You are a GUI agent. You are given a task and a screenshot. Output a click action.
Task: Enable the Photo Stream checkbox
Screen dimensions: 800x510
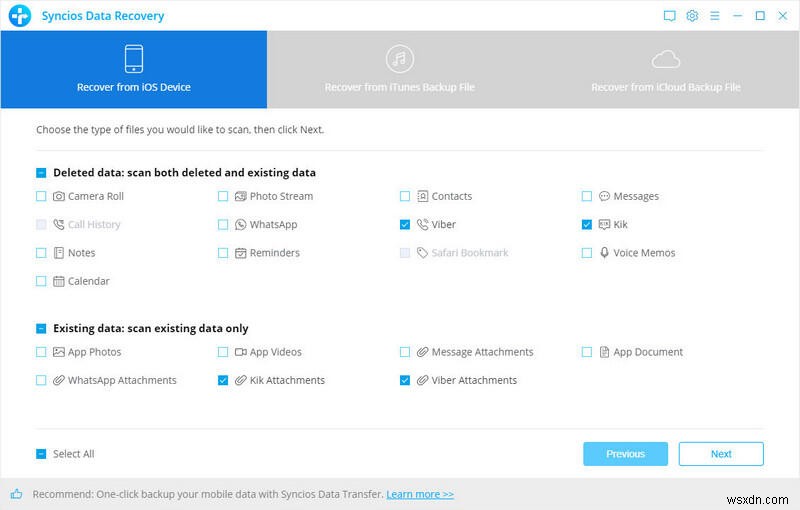tap(223, 196)
